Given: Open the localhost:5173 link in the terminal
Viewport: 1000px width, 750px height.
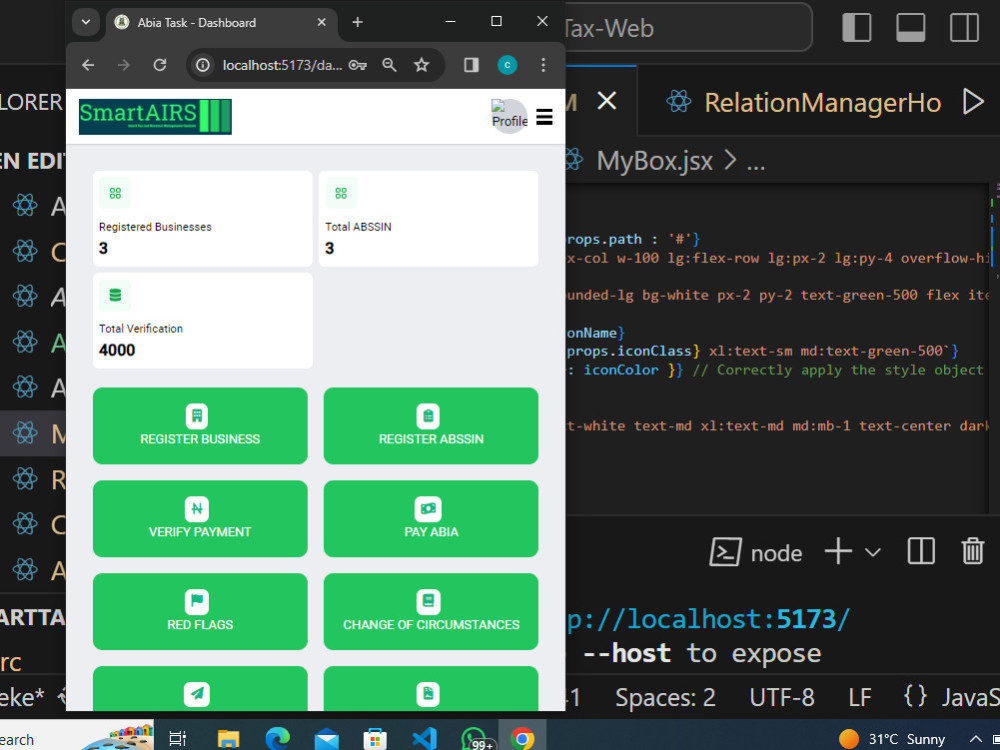Looking at the screenshot, I should click(708, 619).
